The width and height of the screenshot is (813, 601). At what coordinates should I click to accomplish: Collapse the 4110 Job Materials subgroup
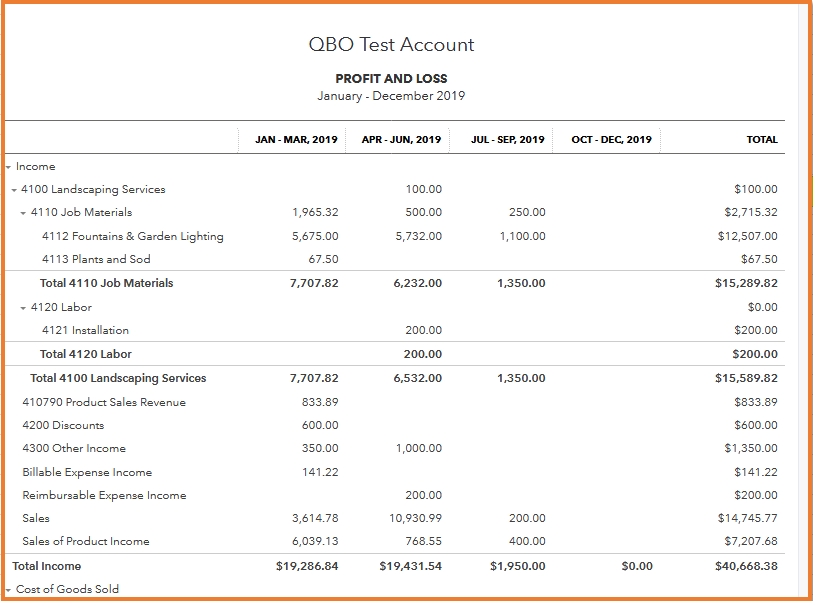[x=23, y=213]
